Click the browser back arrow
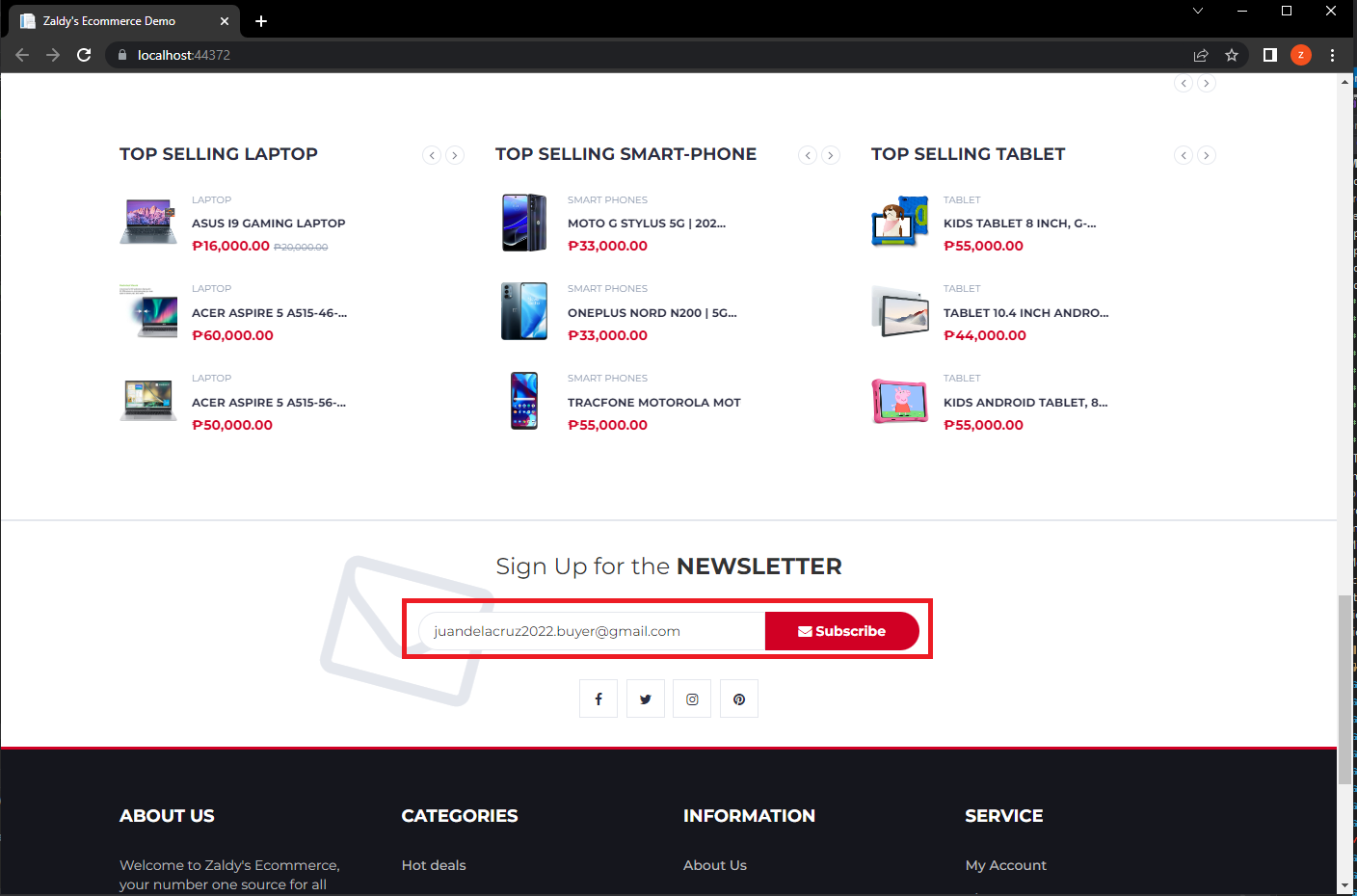Viewport: 1357px width, 896px height. pyautogui.click(x=21, y=55)
